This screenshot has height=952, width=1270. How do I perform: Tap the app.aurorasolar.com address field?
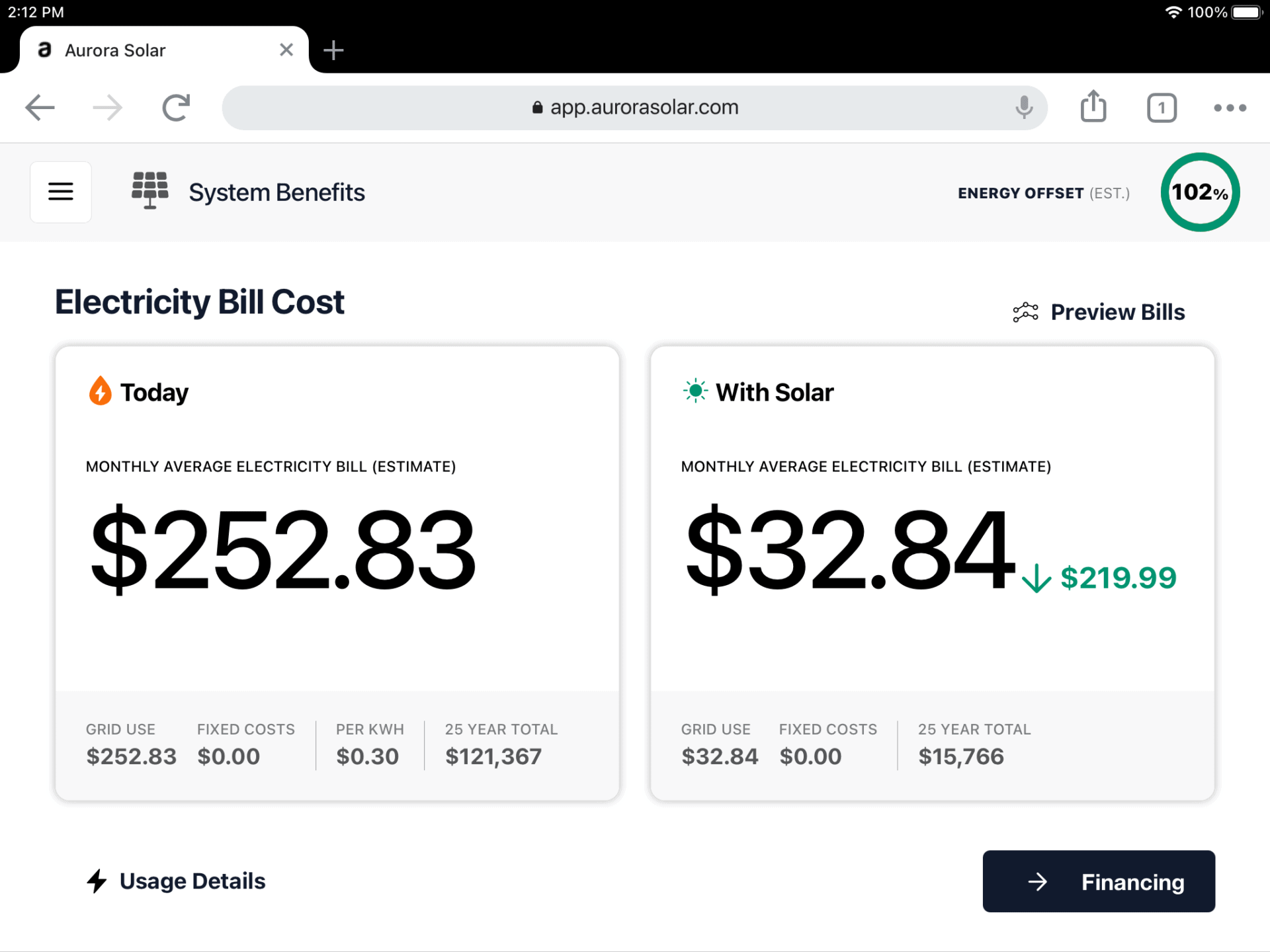coord(635,107)
